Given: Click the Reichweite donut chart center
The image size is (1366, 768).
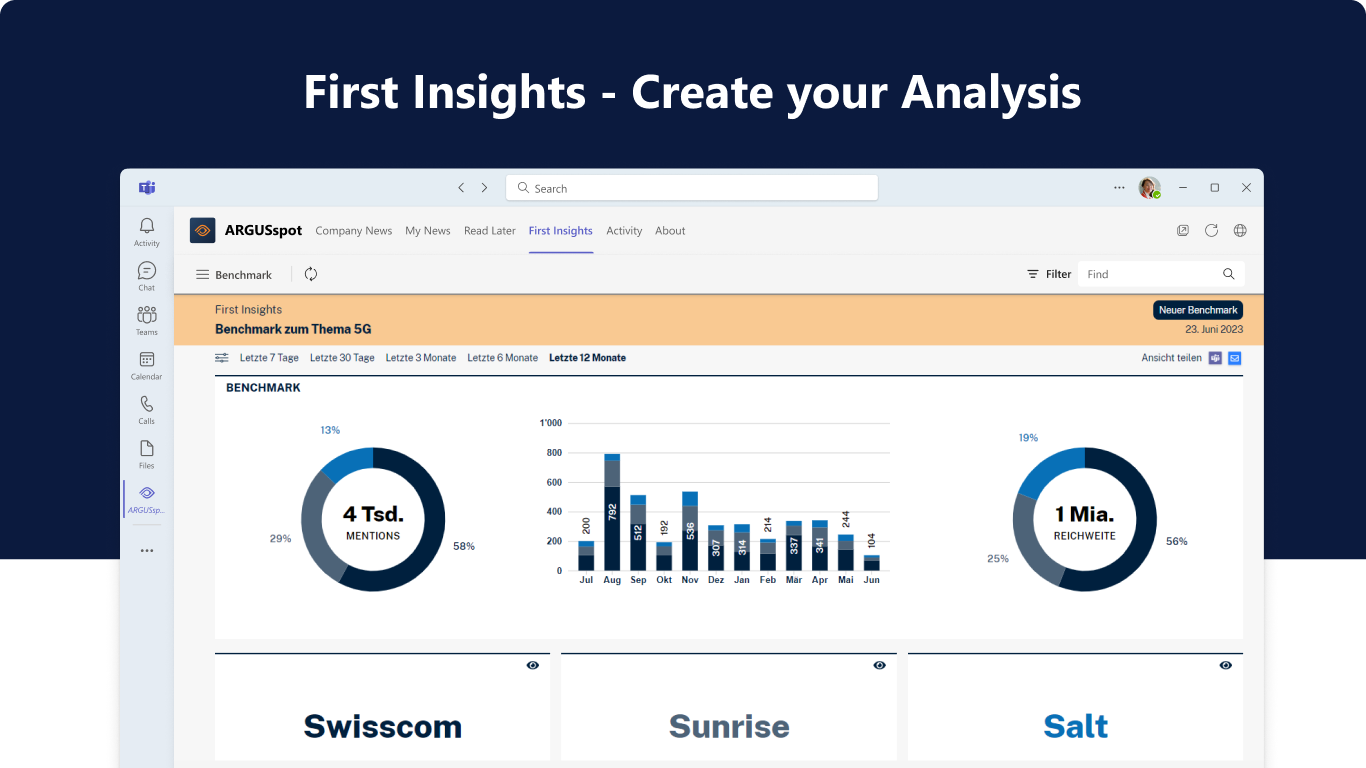Looking at the screenshot, I should tap(1084, 519).
